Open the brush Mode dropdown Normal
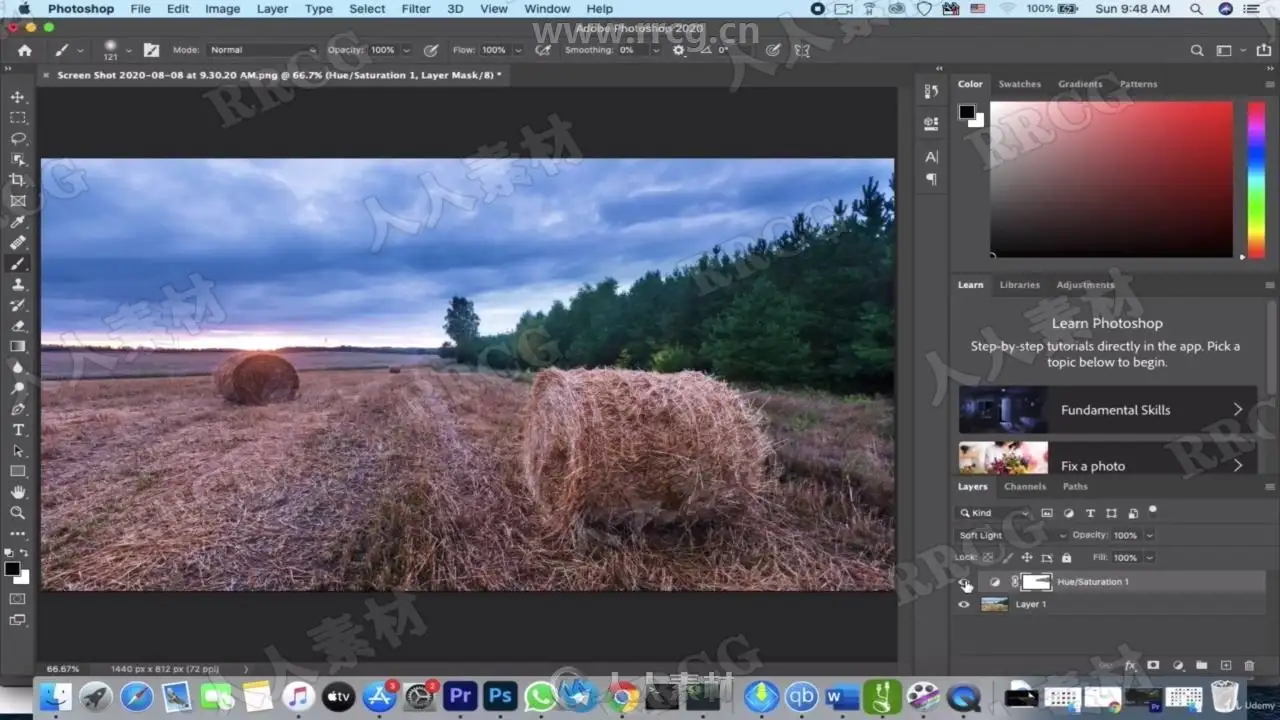Image resolution: width=1280 pixels, height=720 pixels. pyautogui.click(x=262, y=50)
